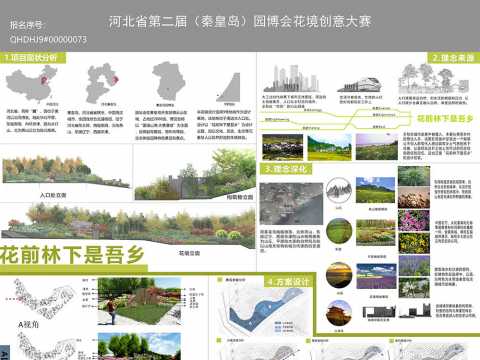
Task: Click the large green title 花前林下是吾乡
Action: point(72,255)
